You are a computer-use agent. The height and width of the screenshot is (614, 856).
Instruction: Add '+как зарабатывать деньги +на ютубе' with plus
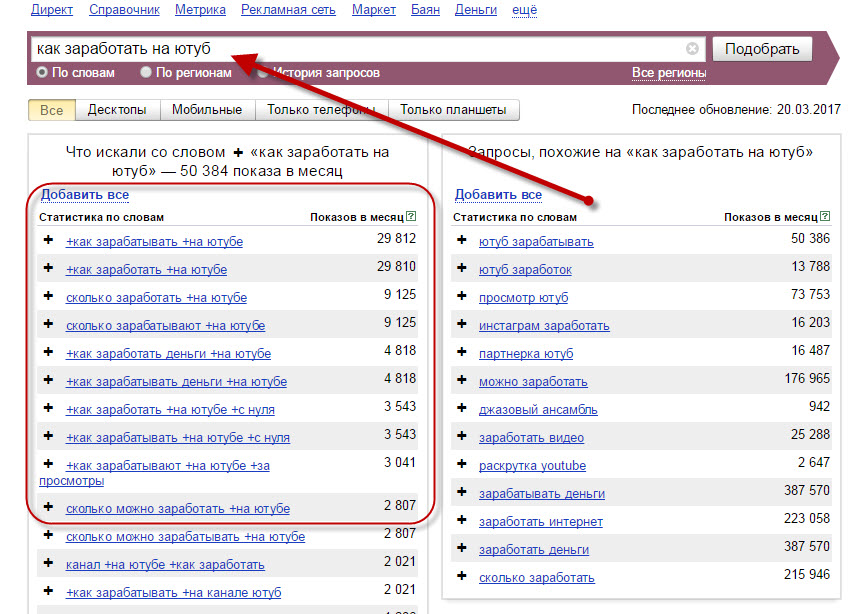tap(49, 379)
